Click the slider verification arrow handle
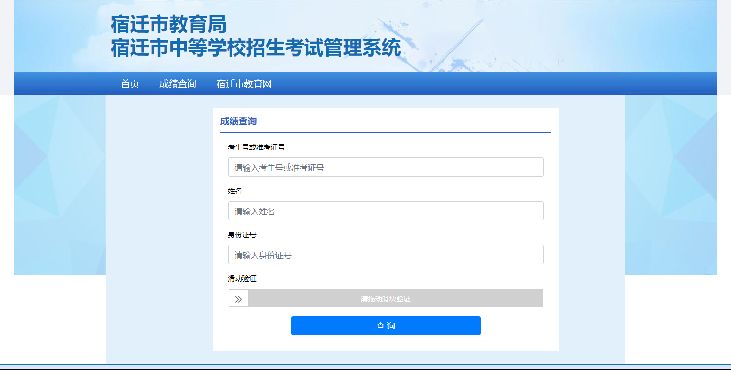 [238, 299]
